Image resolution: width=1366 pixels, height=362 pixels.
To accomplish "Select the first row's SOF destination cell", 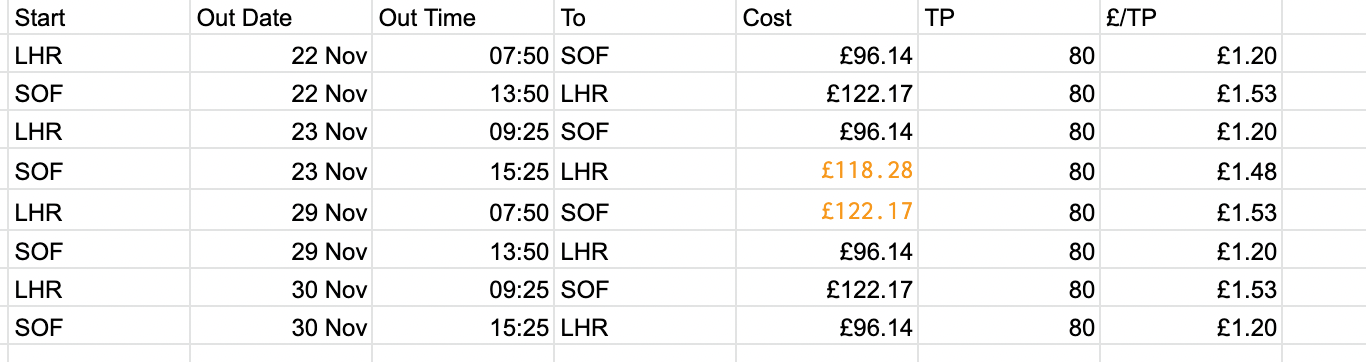I will [645, 56].
